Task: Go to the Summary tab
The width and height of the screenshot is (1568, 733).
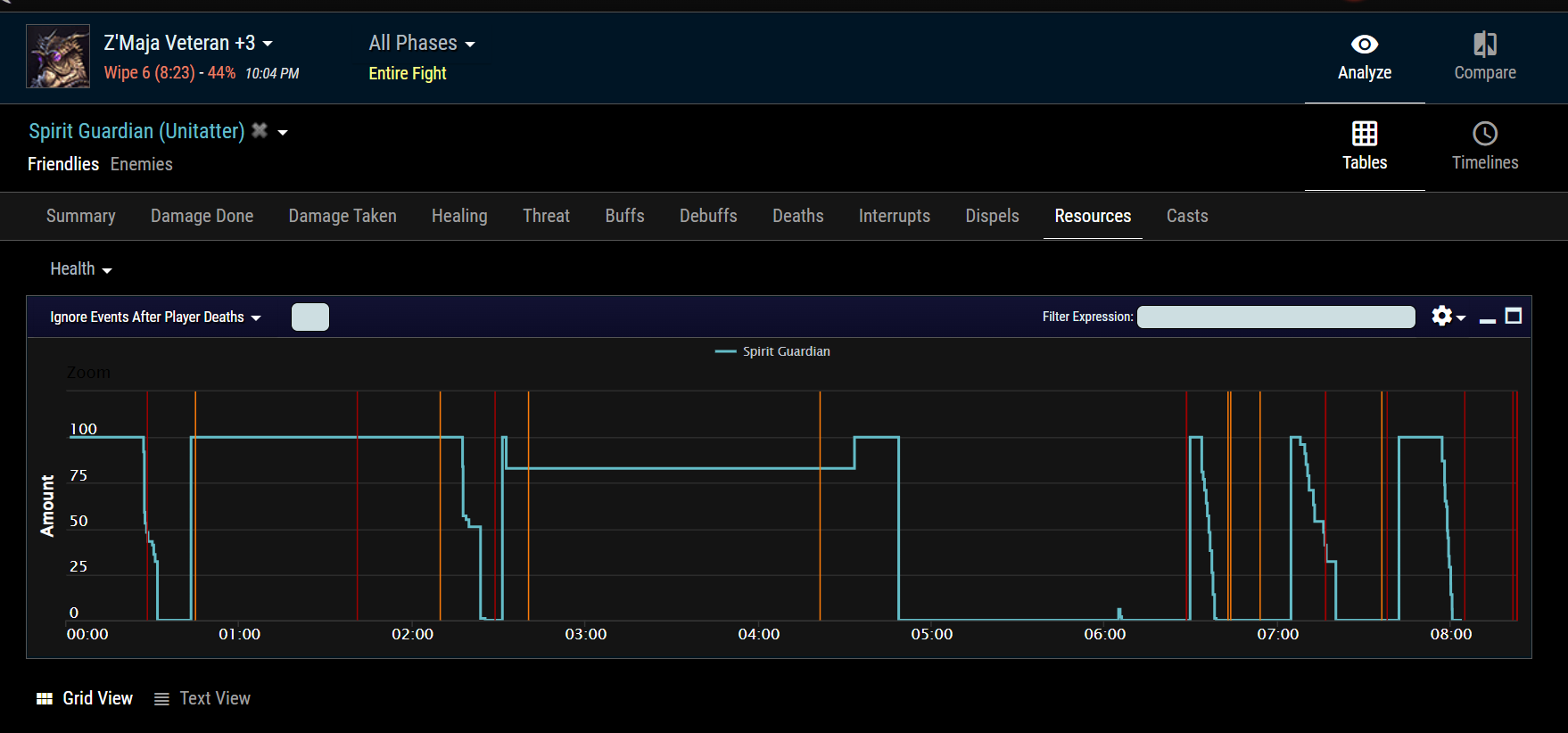Action: point(81,216)
